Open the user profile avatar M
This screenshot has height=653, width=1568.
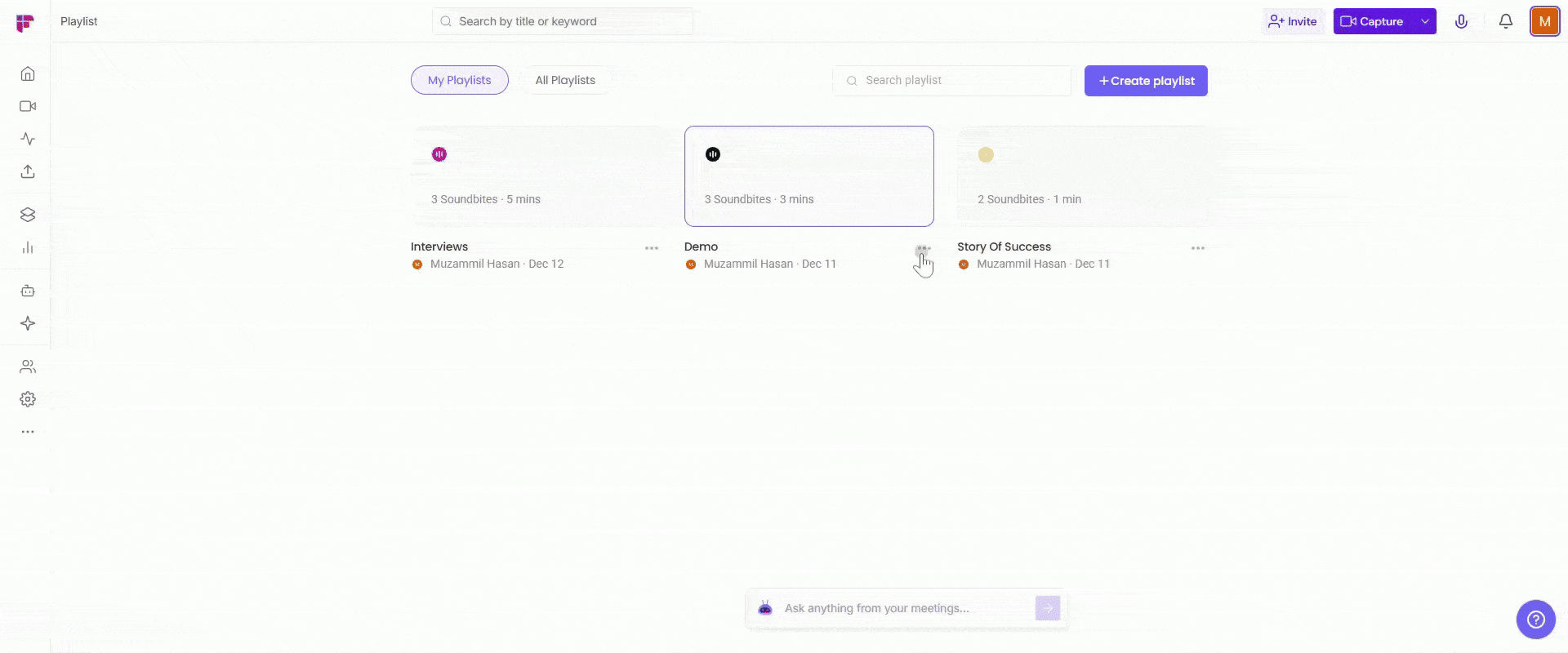point(1544,21)
